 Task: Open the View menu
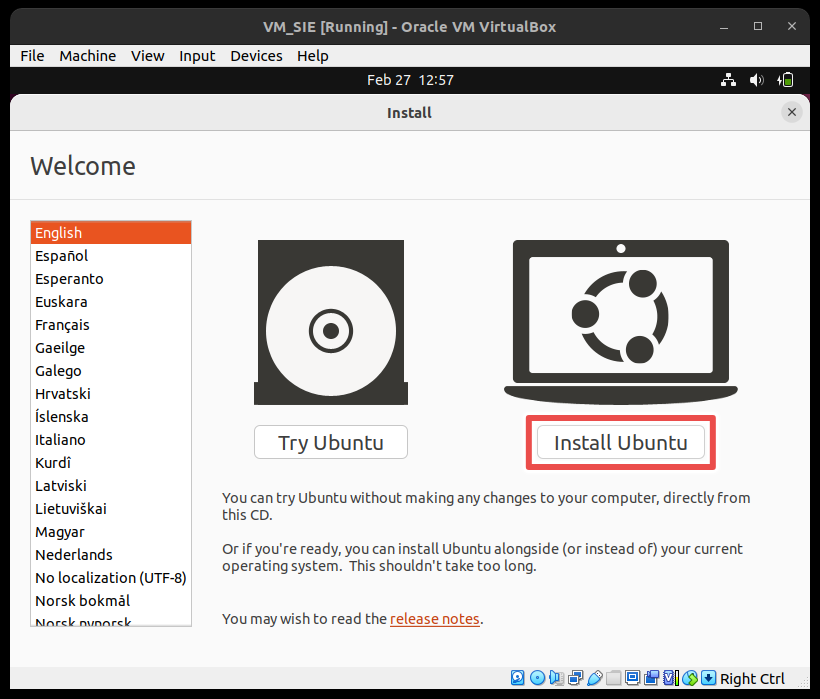tap(147, 55)
